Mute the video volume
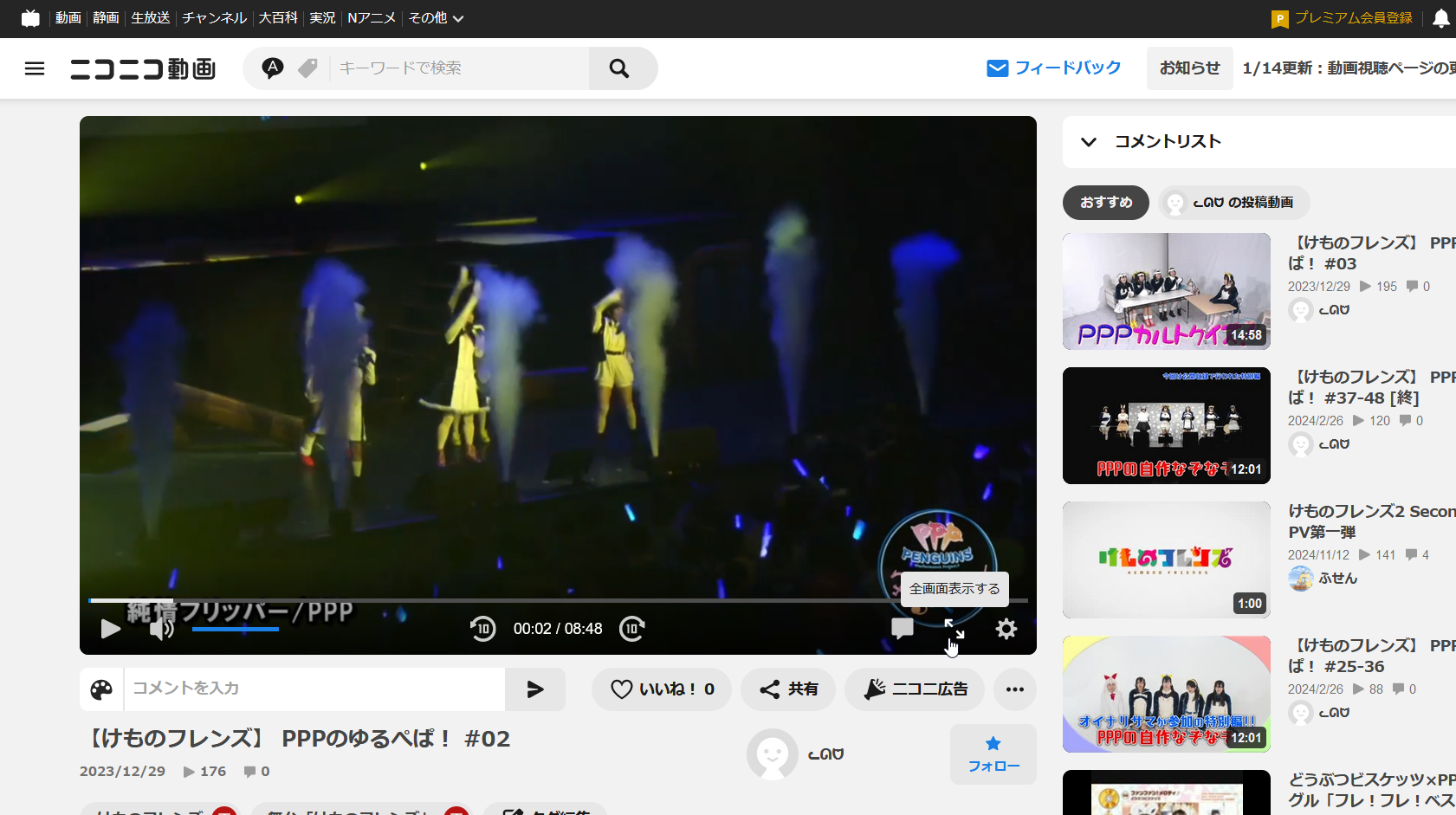The width and height of the screenshot is (1456, 815). (x=162, y=629)
